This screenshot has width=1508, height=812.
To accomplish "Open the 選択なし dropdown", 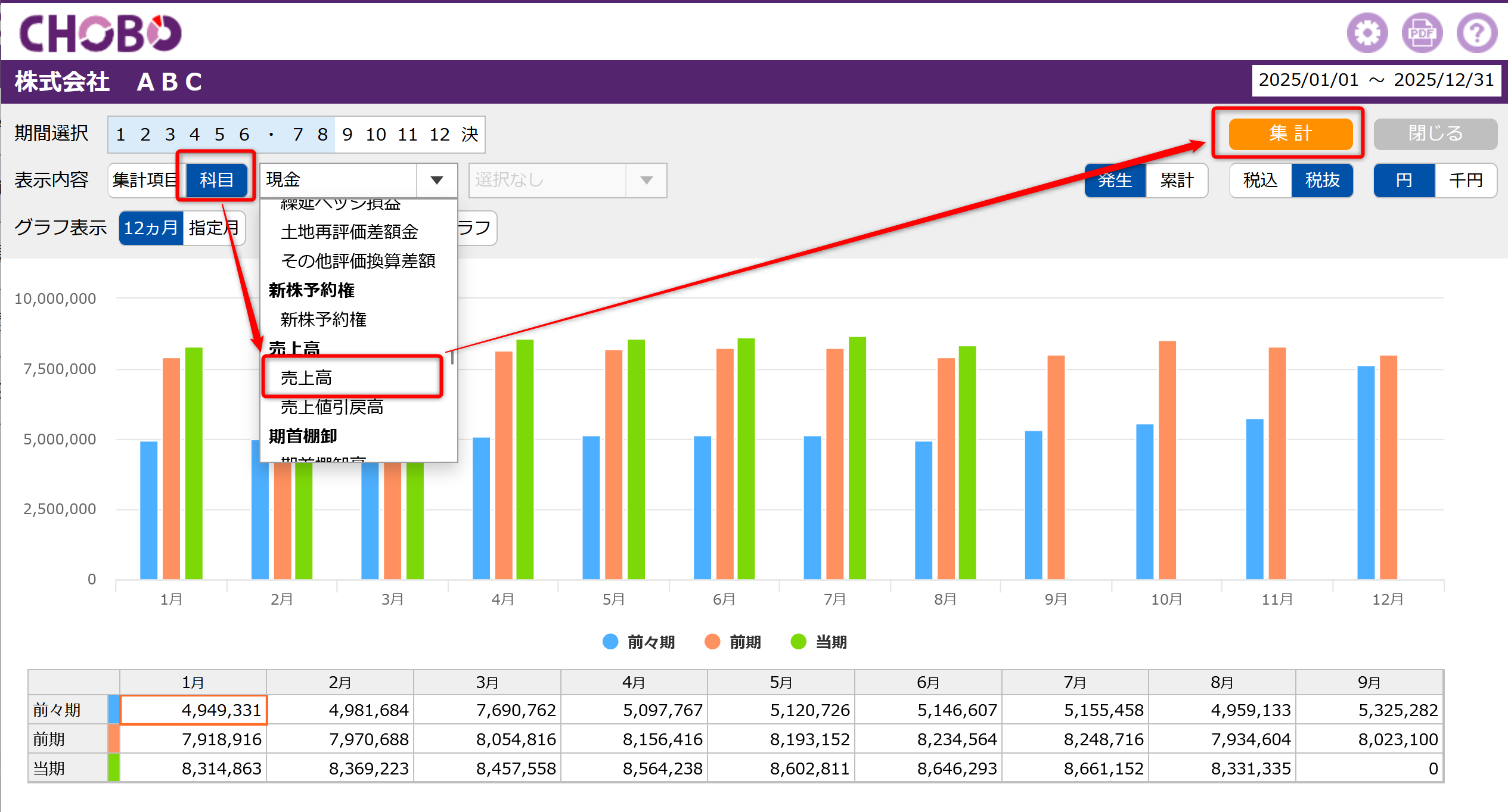I will coord(567,180).
